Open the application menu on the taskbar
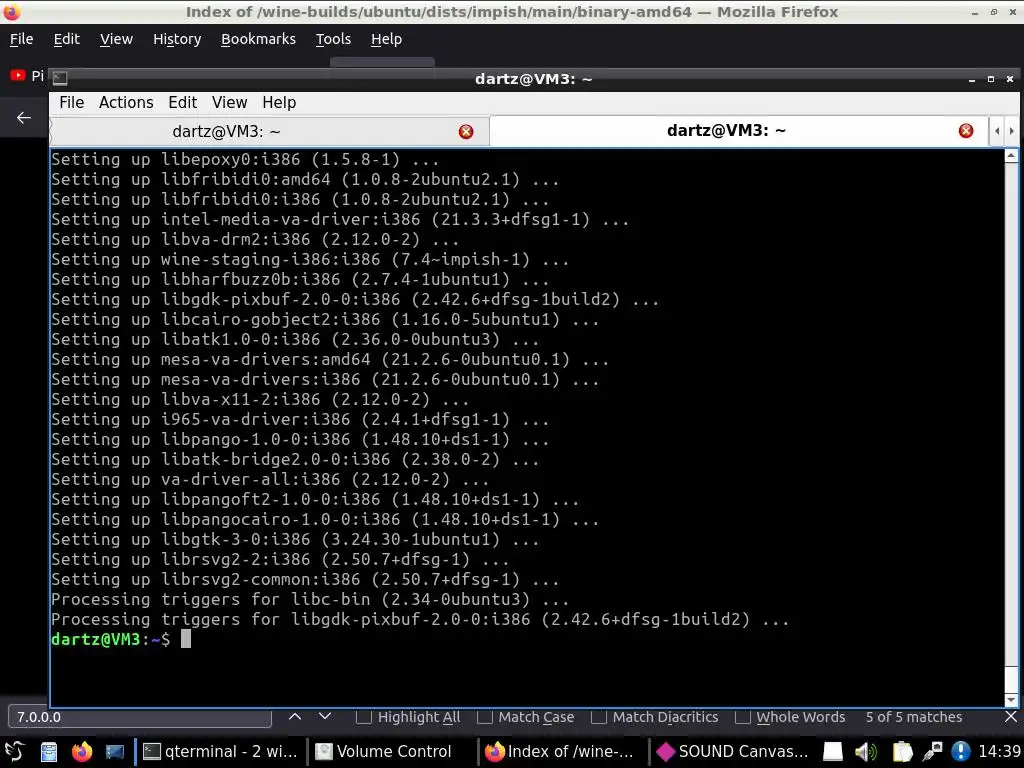Viewport: 1024px width, 768px height. pos(14,752)
